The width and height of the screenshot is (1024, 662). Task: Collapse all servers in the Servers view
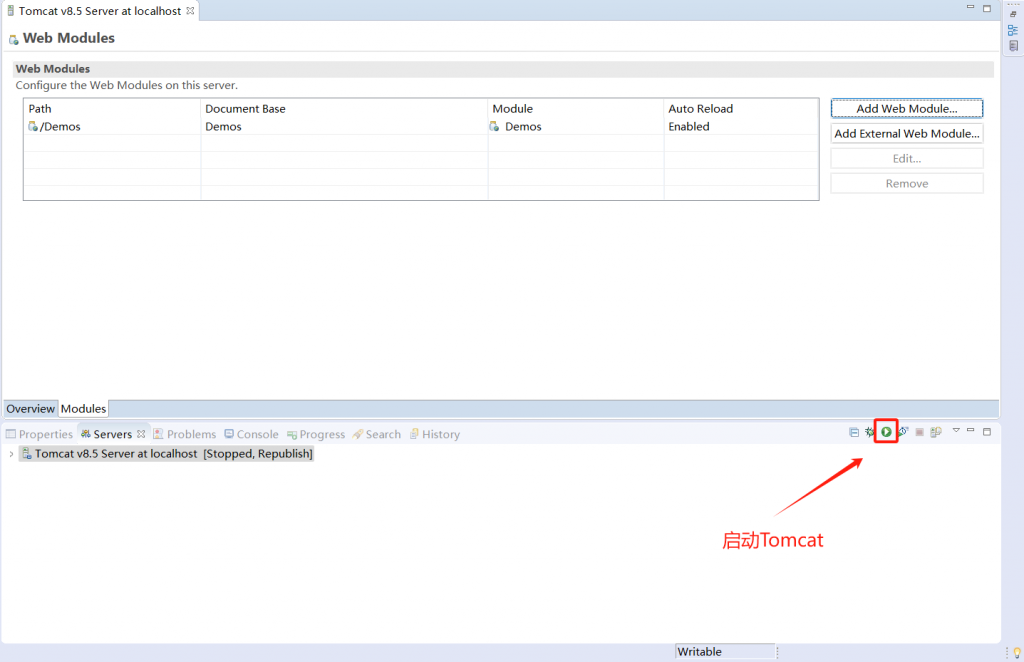[x=854, y=432]
